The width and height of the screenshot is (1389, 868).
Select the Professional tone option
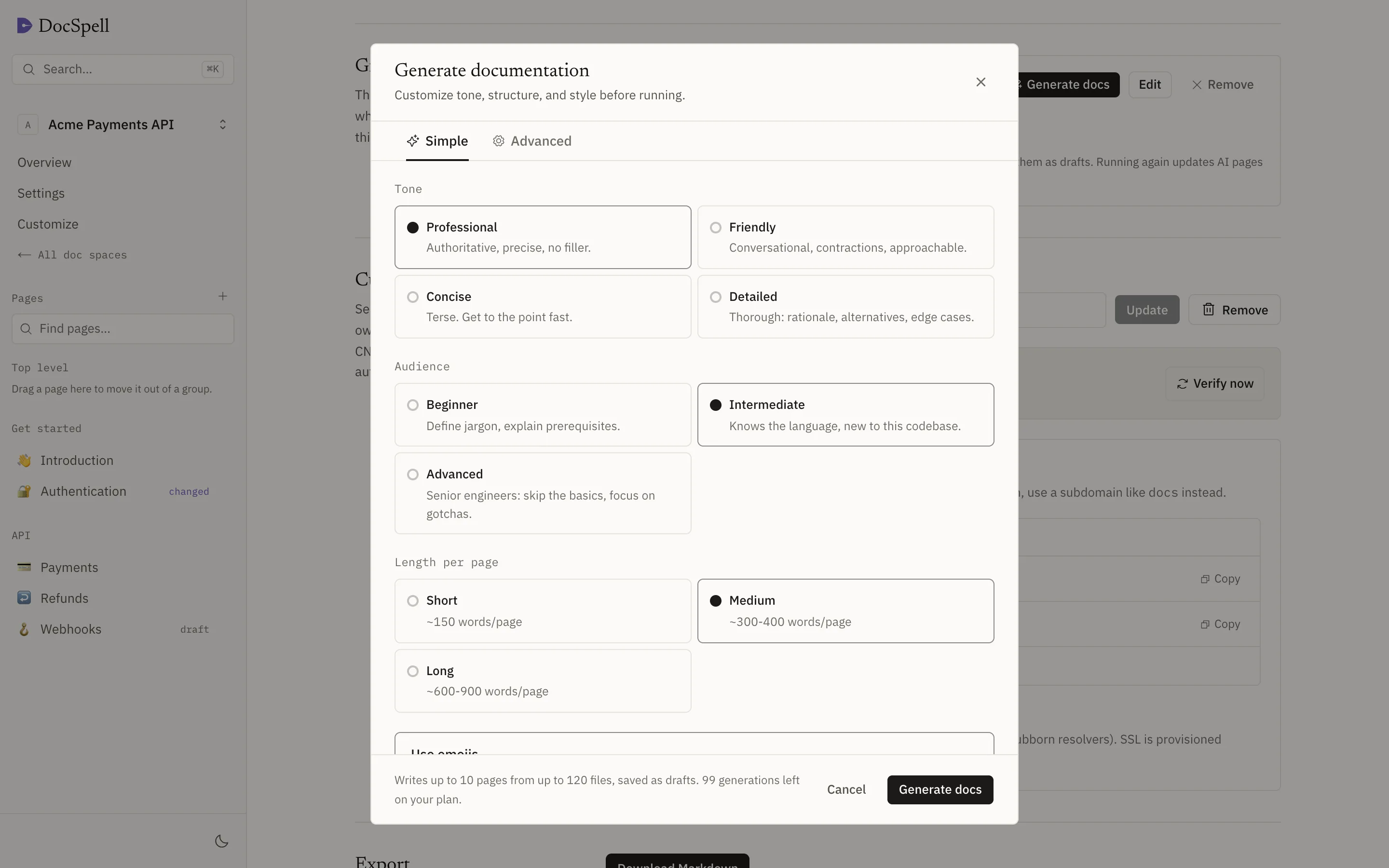[543, 237]
